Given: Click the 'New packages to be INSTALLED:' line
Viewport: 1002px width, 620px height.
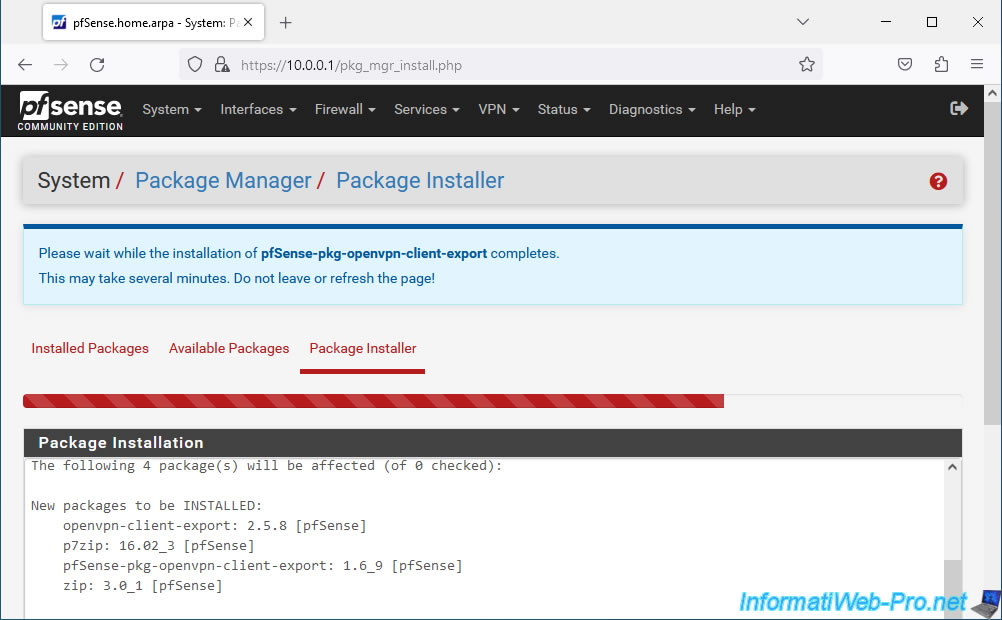Looking at the screenshot, I should coord(146,506).
